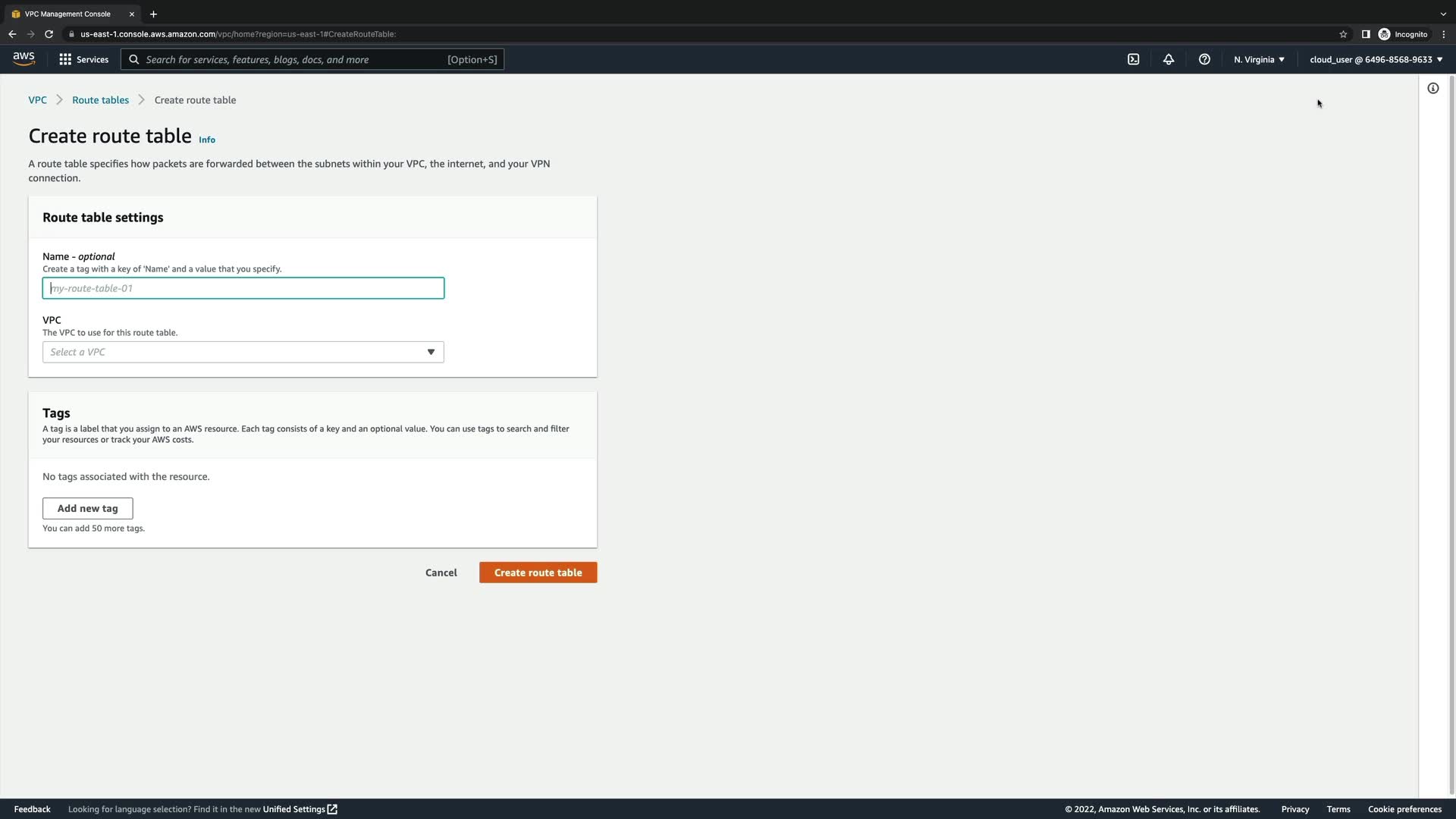The height and width of the screenshot is (819, 1456).
Task: Go to Route tables breadcrumb
Action: pos(100,100)
